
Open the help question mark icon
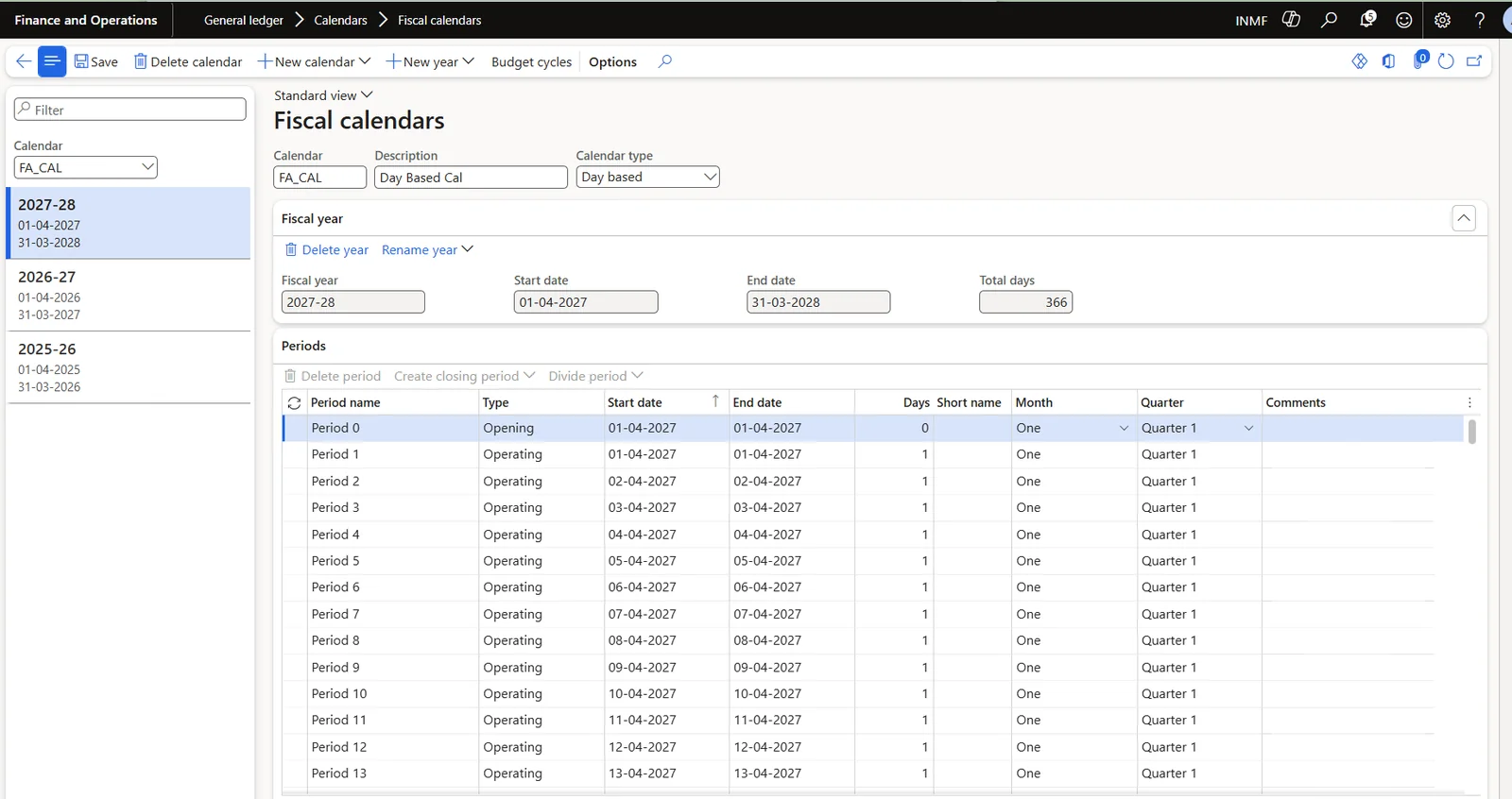coord(1480,20)
